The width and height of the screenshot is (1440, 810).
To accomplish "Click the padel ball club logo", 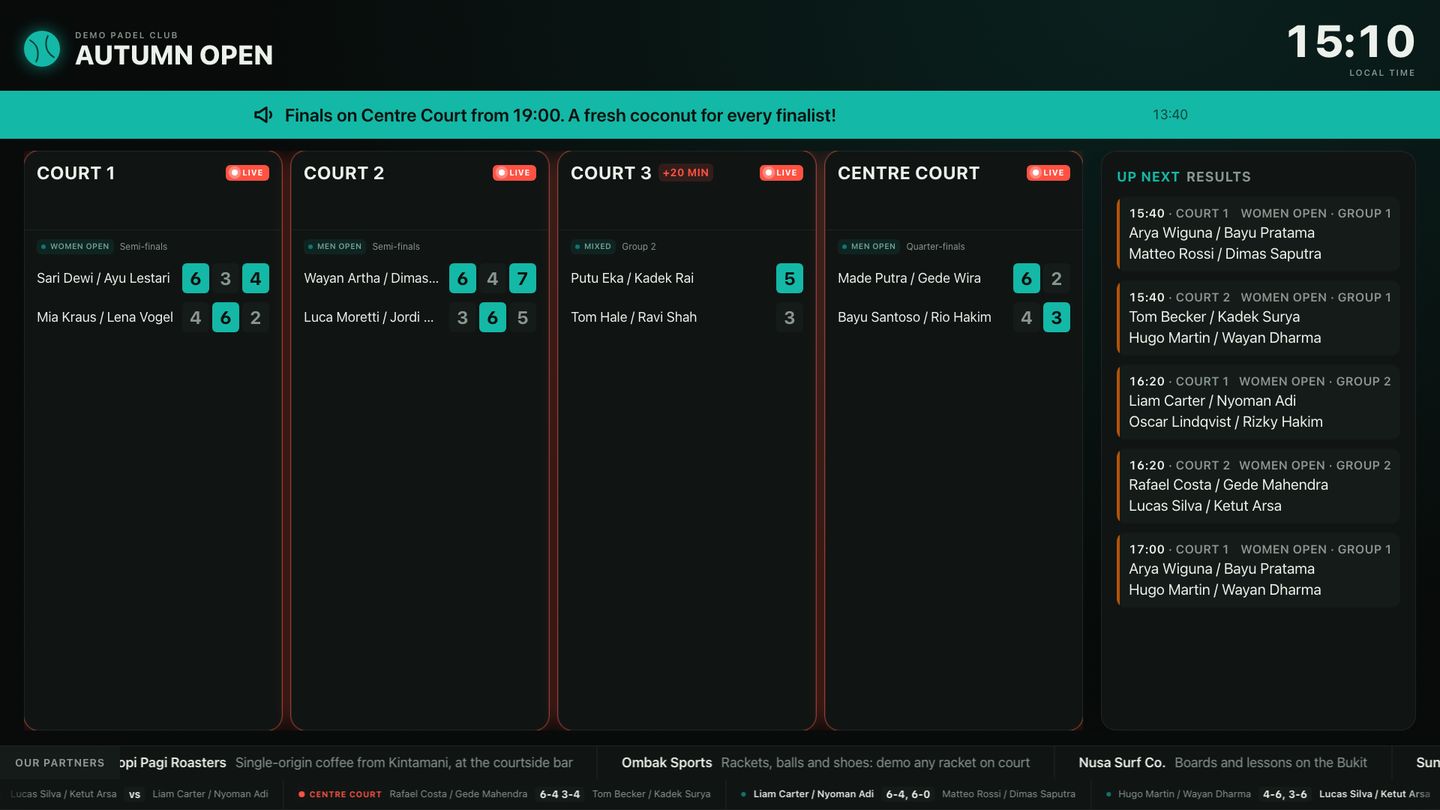I will point(42,48).
